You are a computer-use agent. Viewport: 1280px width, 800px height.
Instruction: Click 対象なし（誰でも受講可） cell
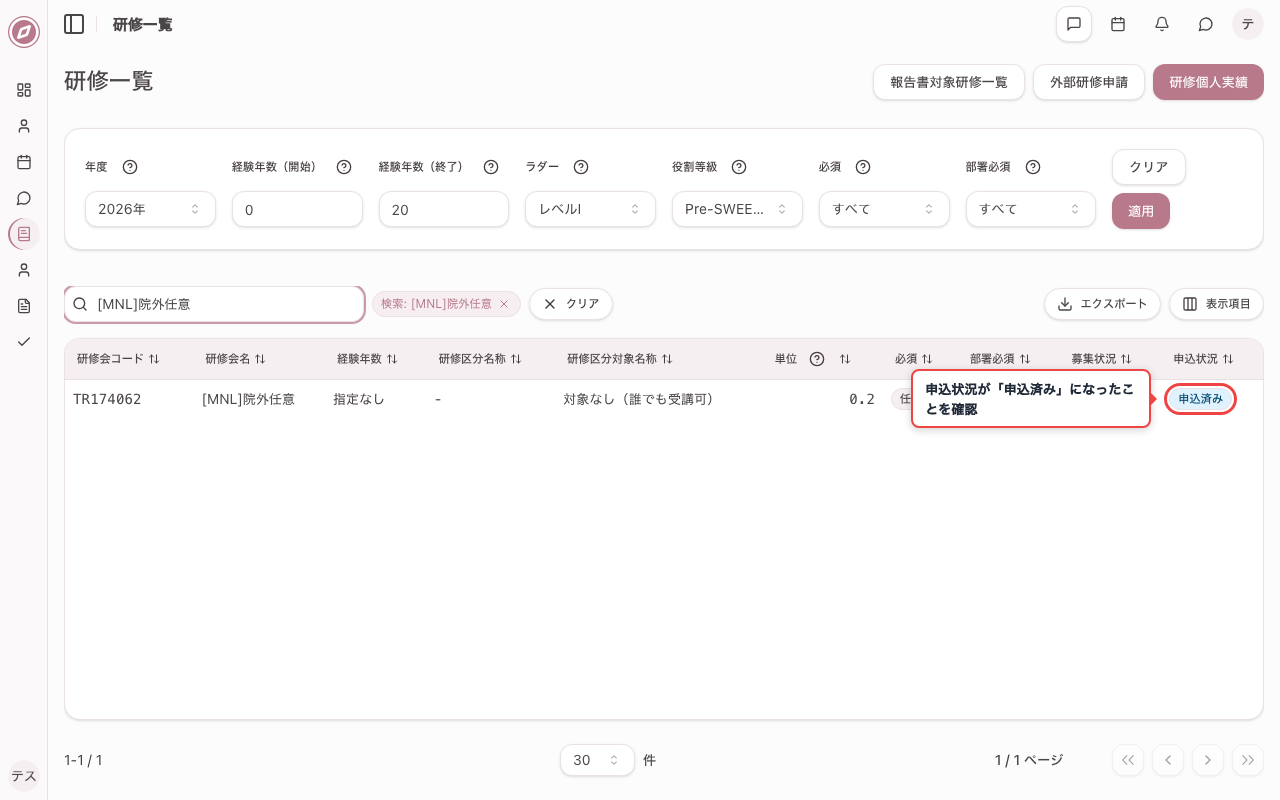click(641, 399)
